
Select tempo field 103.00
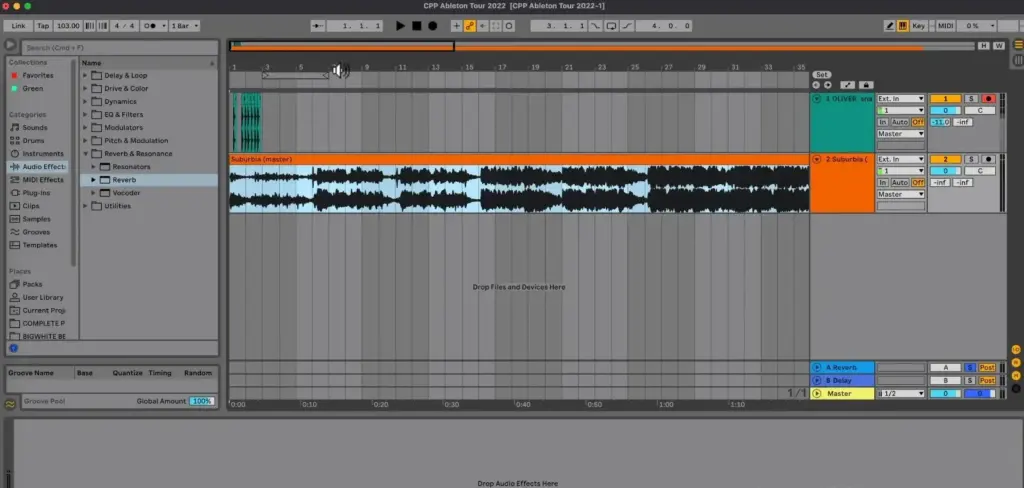68,25
